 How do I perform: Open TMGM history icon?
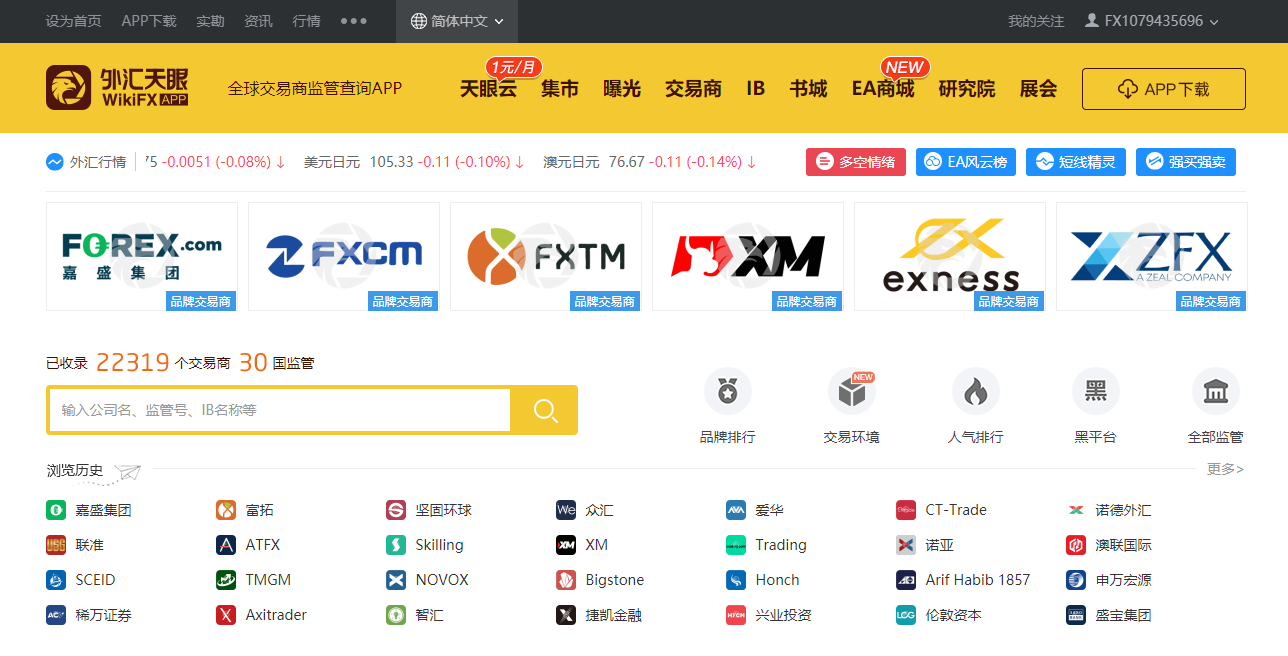(226, 580)
